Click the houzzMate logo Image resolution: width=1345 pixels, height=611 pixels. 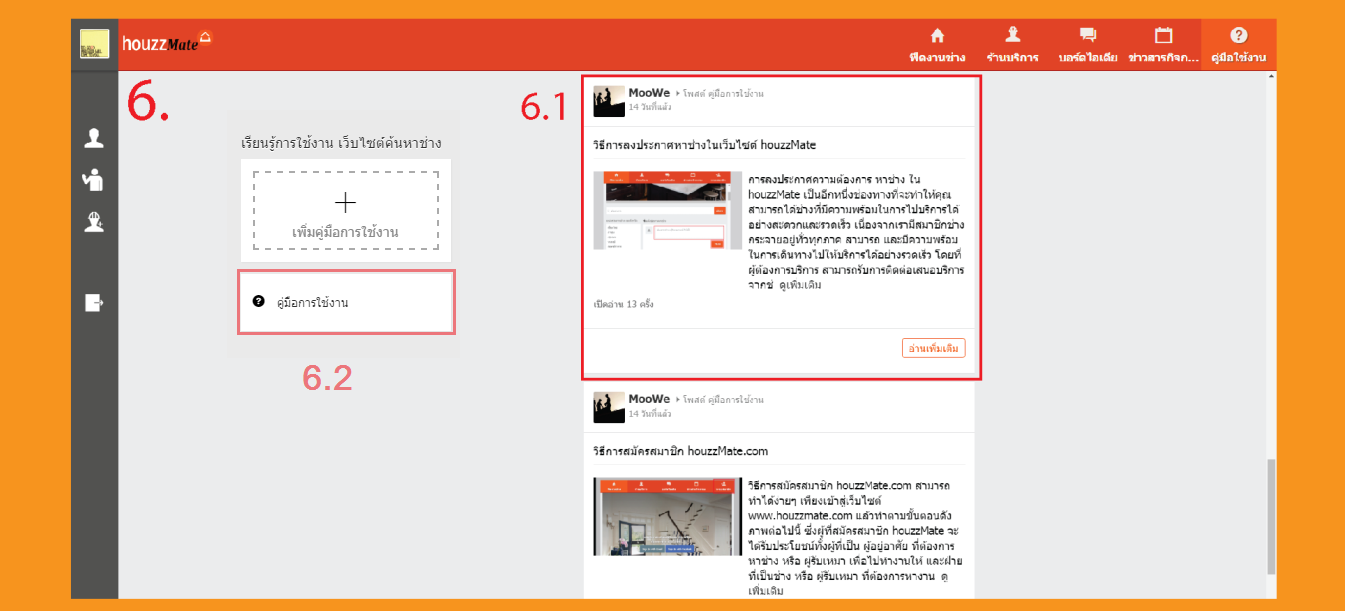[x=167, y=42]
